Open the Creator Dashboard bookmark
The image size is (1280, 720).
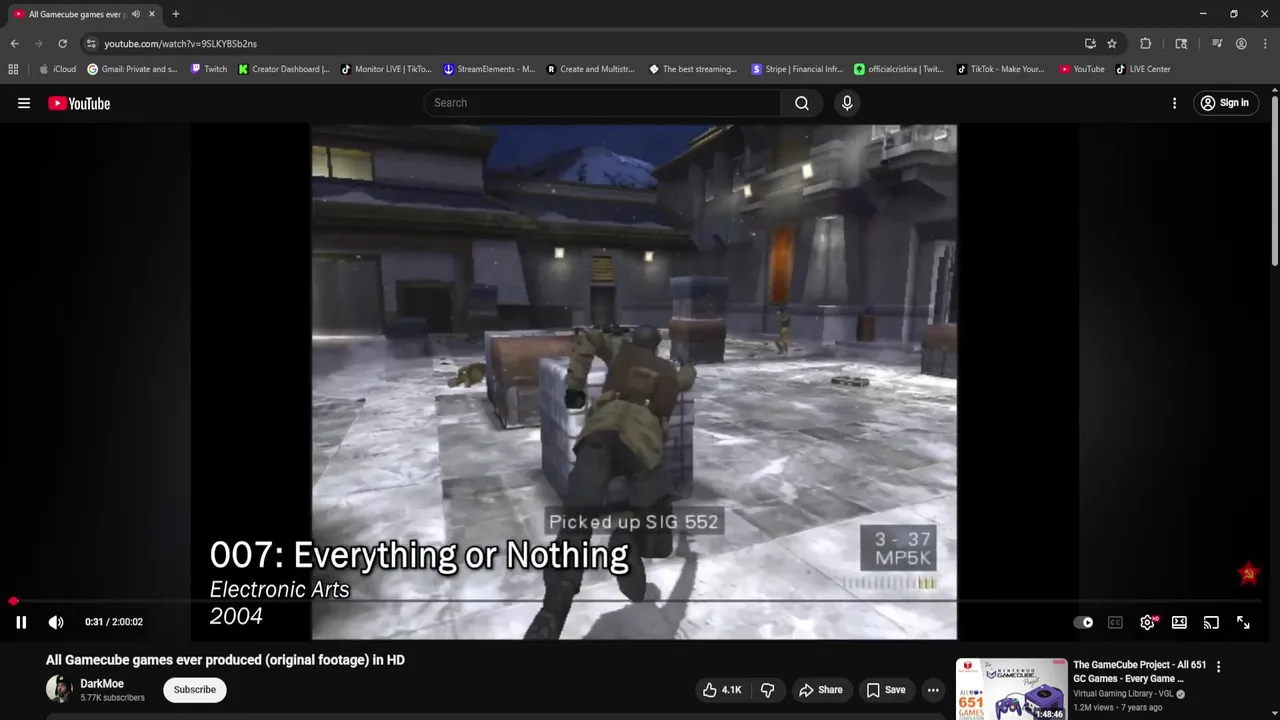coord(284,69)
